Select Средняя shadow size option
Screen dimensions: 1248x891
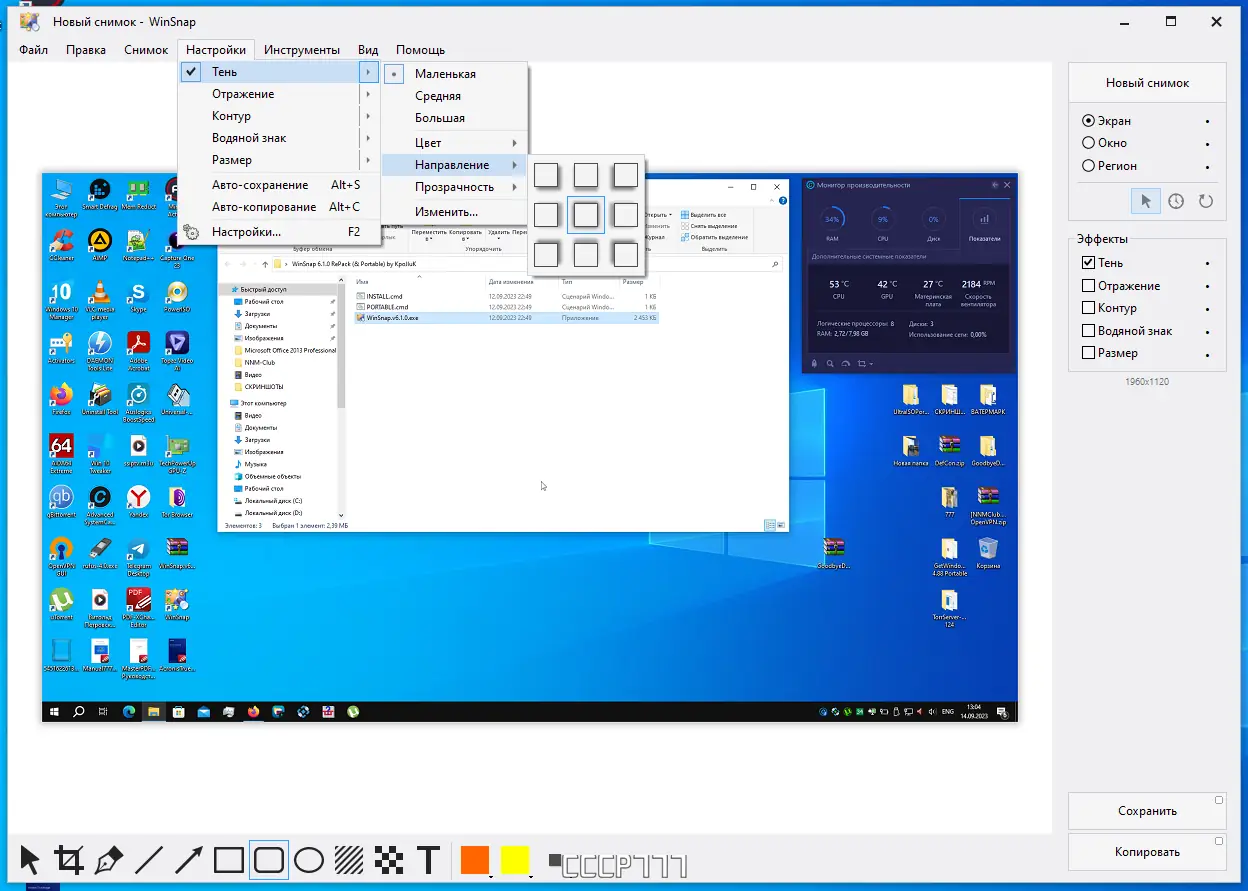tap(454, 96)
